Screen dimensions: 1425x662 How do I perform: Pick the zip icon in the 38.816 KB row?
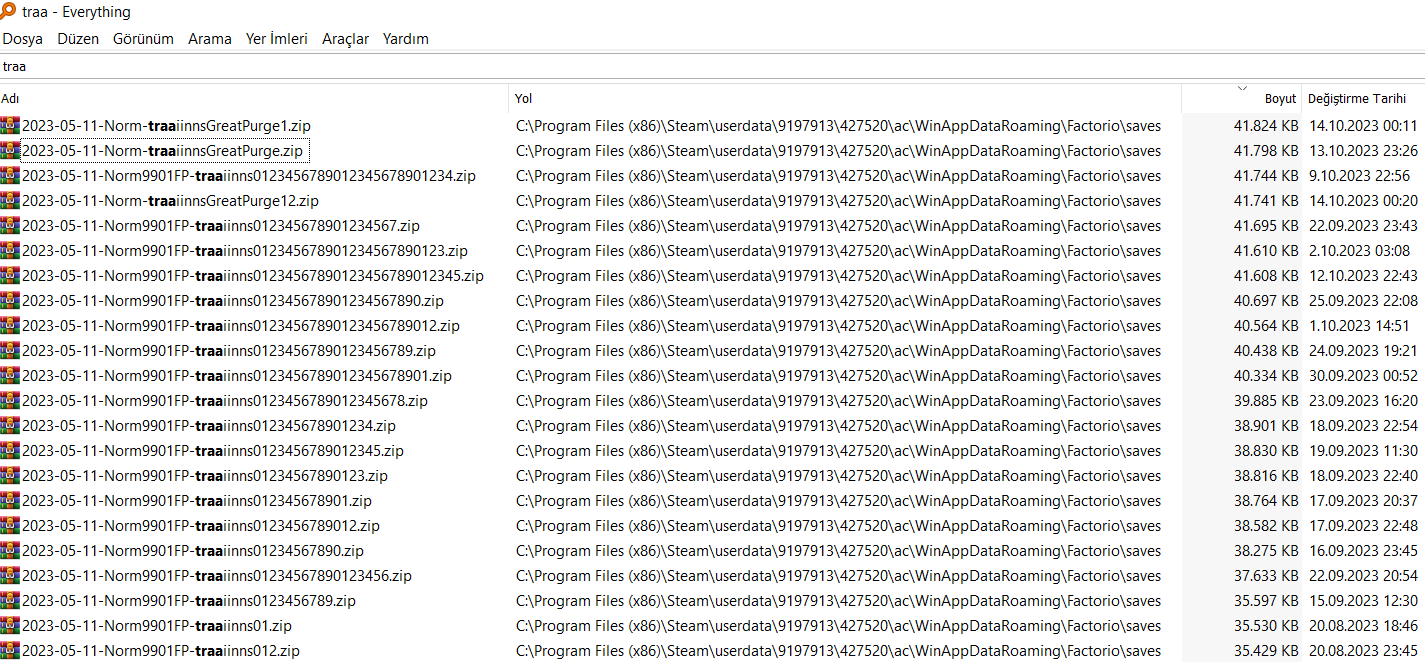pos(10,476)
